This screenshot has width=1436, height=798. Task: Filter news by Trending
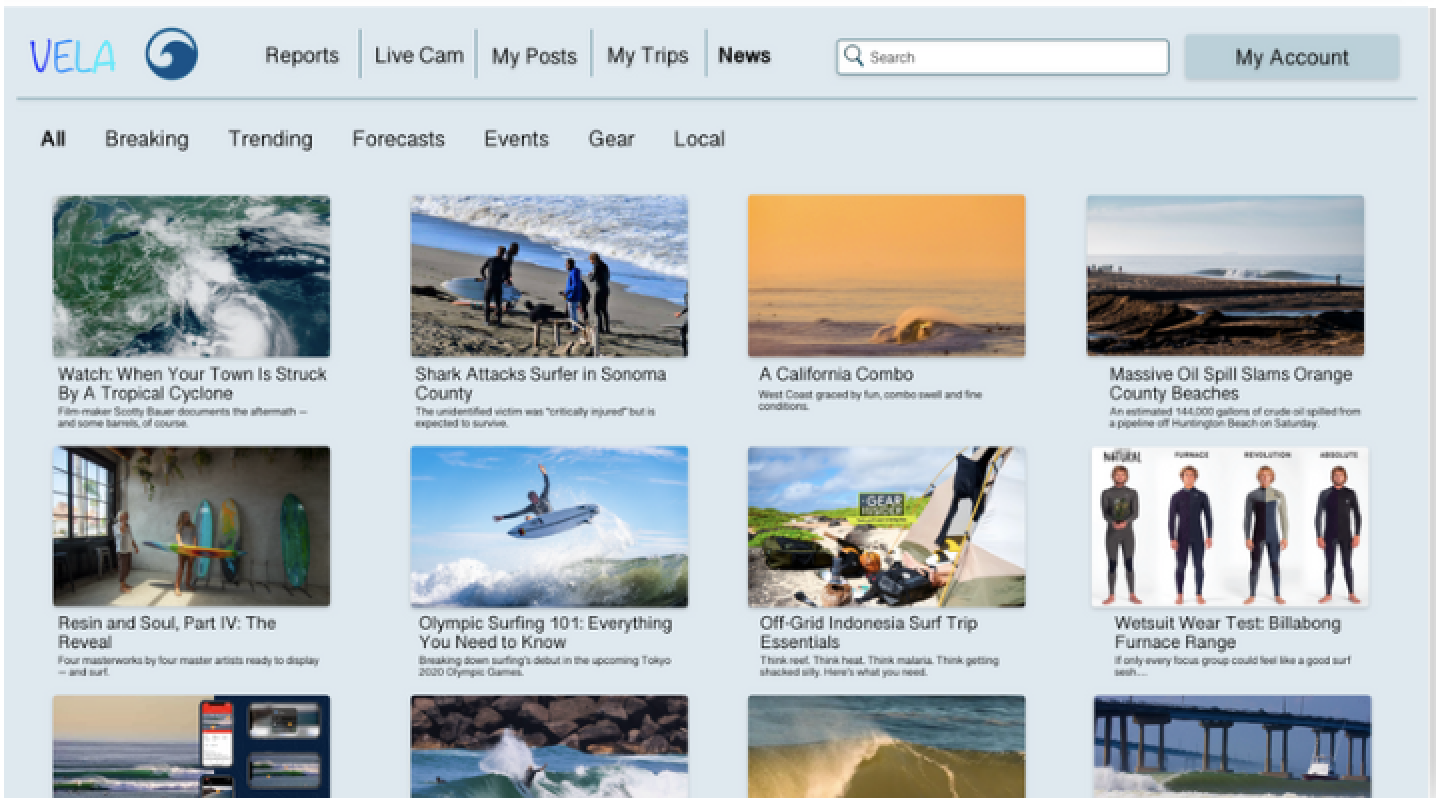tap(270, 139)
